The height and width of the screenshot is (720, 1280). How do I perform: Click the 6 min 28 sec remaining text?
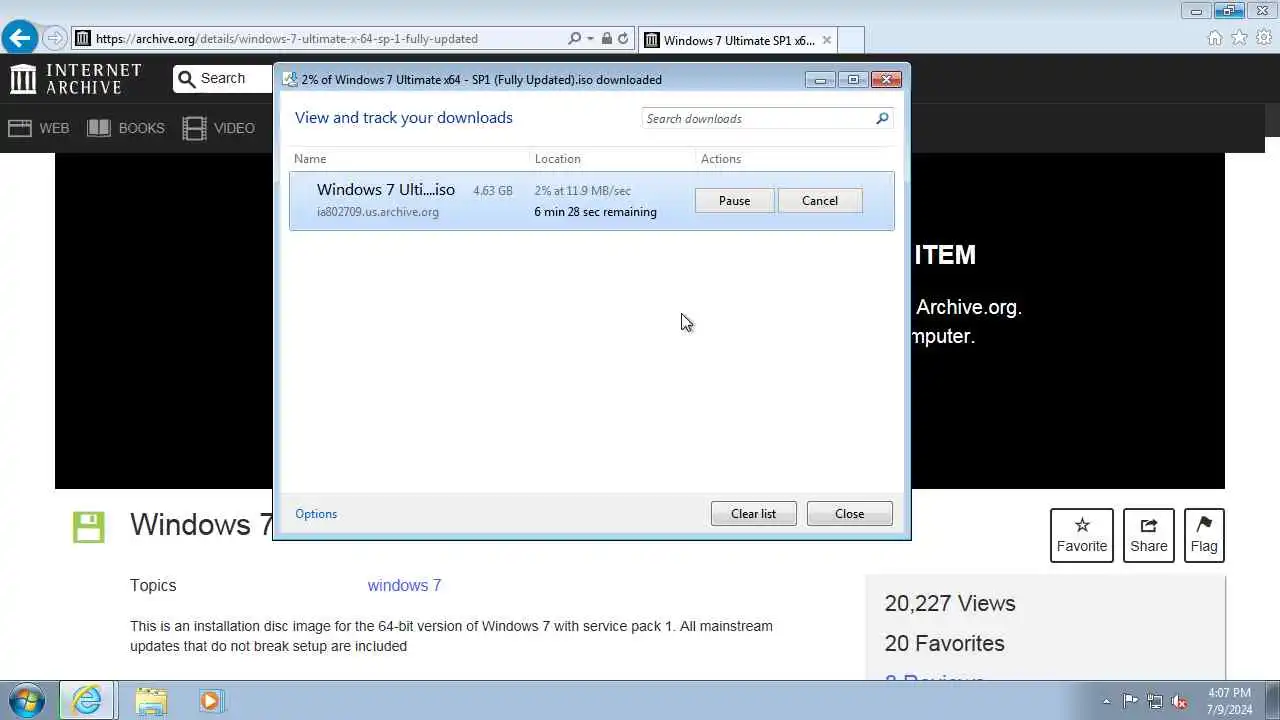point(595,212)
